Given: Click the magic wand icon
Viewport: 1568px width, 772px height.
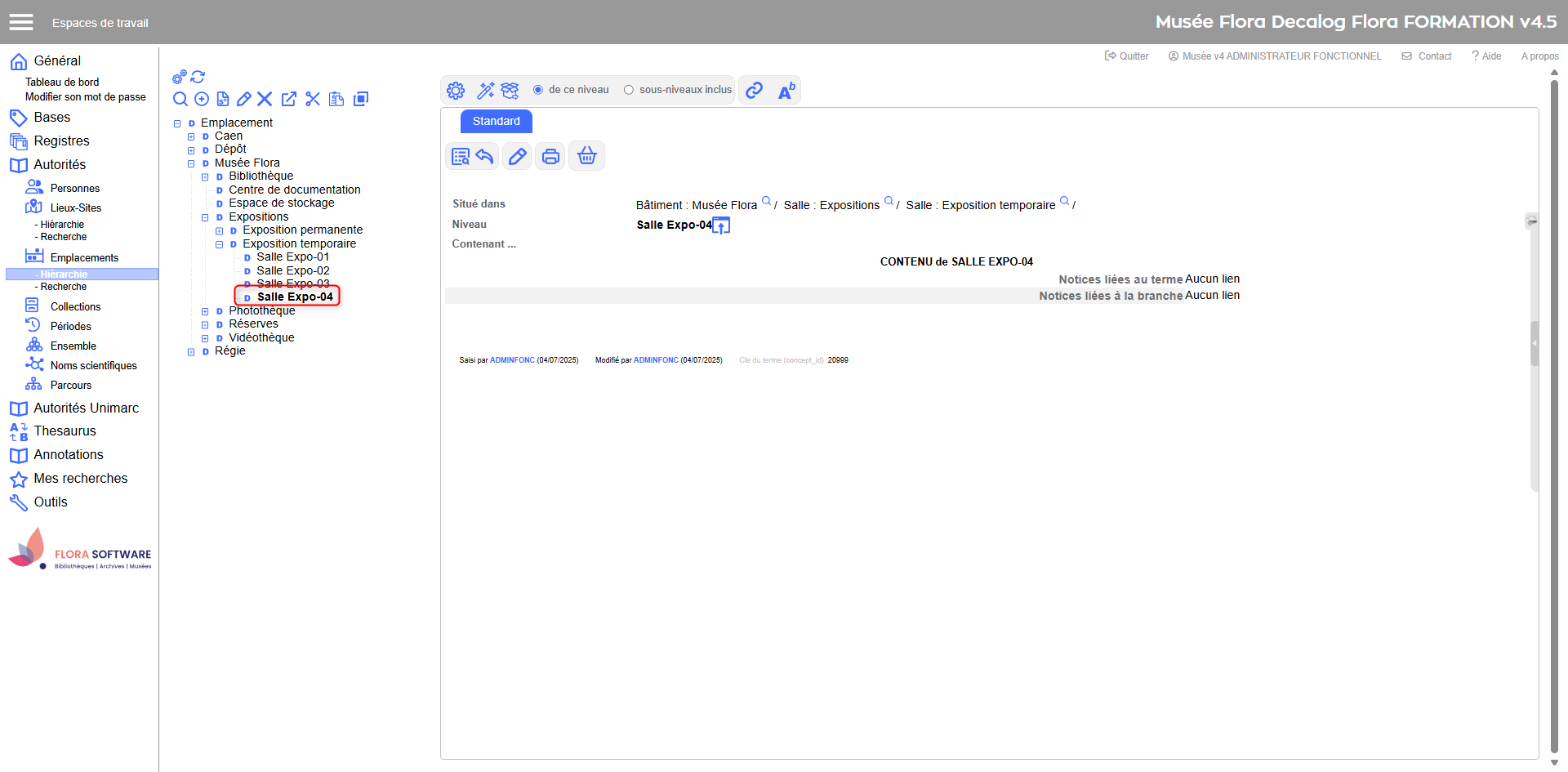Looking at the screenshot, I should [x=486, y=90].
